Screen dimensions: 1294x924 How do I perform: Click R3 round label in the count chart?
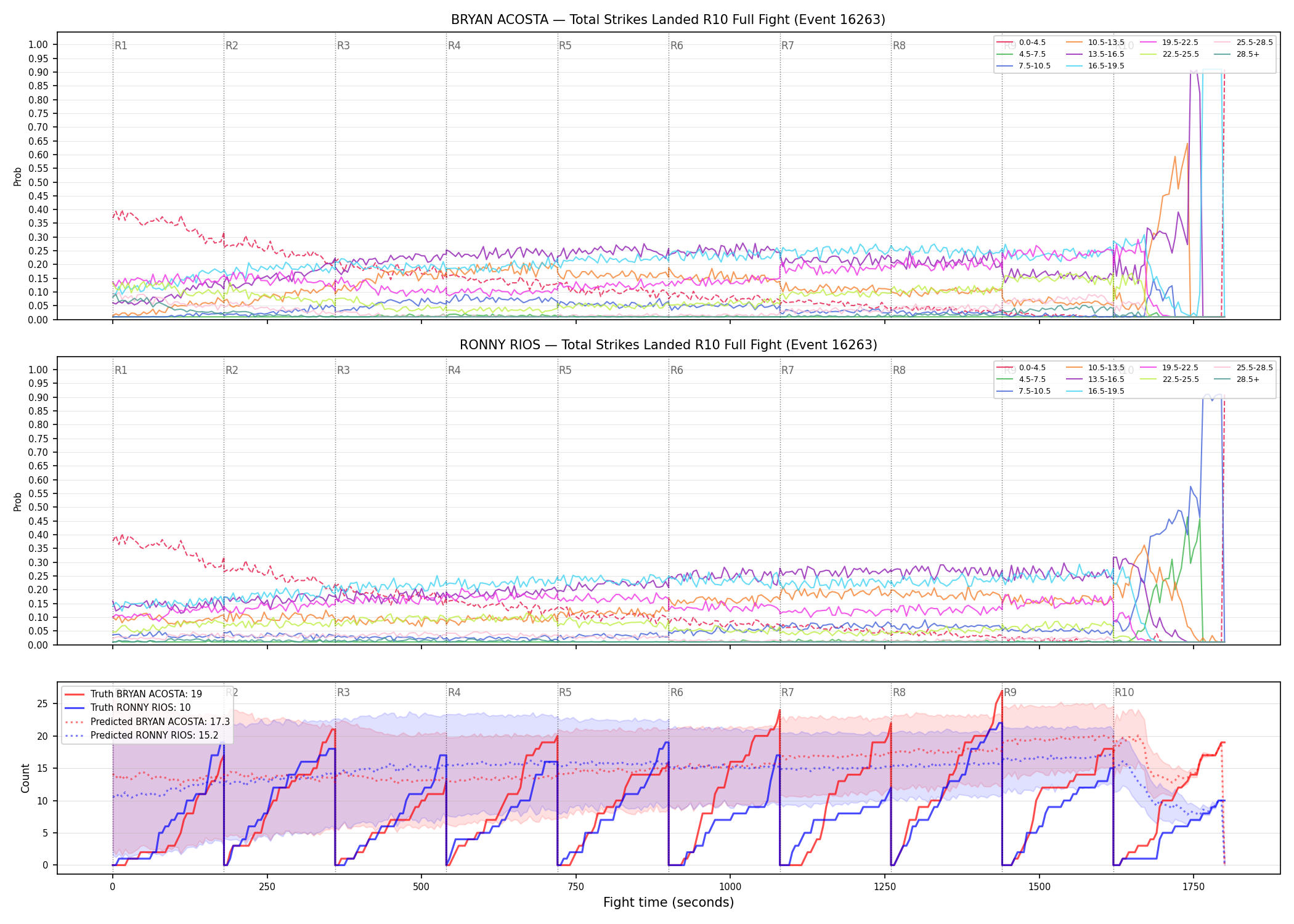pos(343,692)
